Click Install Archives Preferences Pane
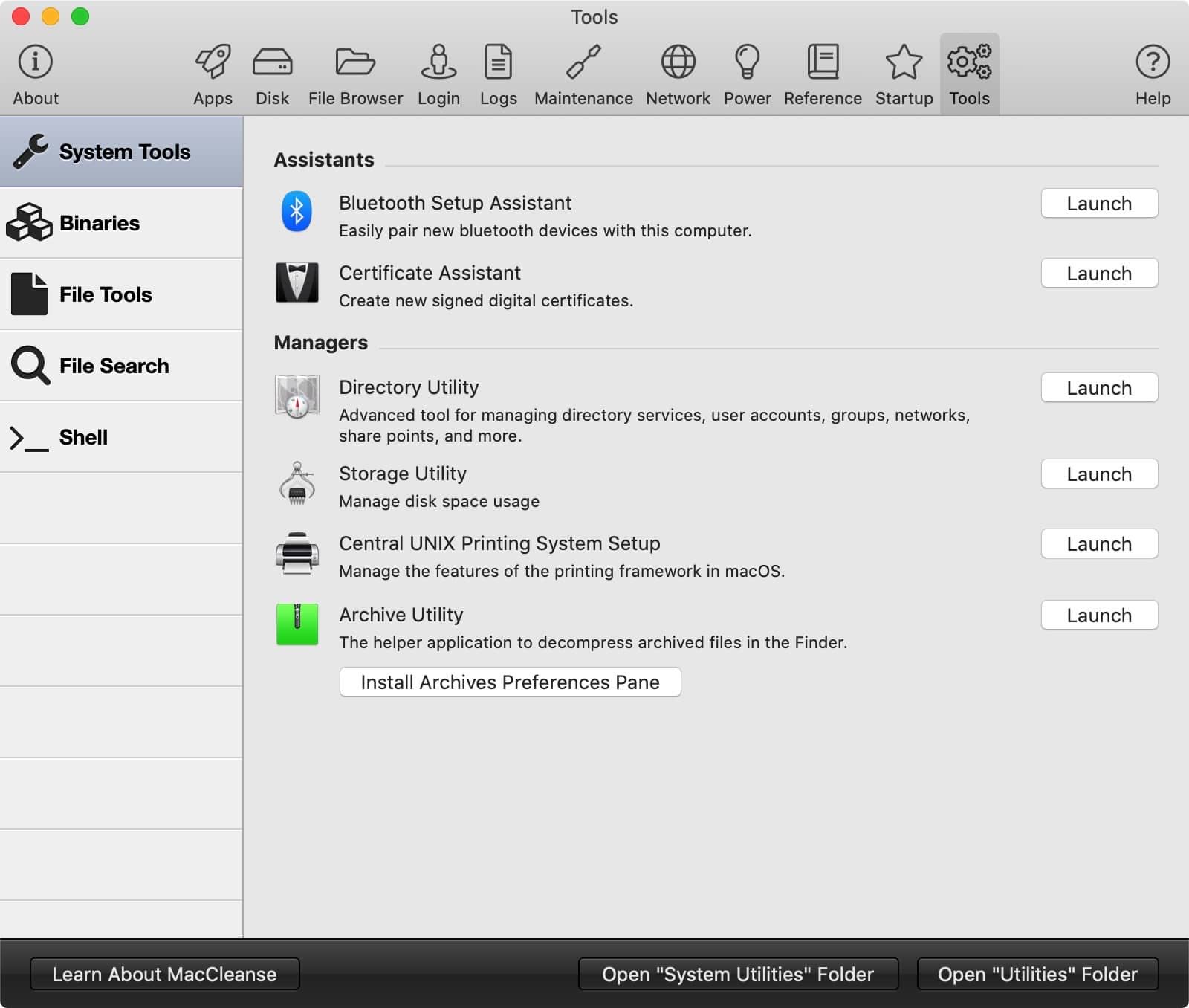This screenshot has width=1189, height=1008. pos(510,682)
